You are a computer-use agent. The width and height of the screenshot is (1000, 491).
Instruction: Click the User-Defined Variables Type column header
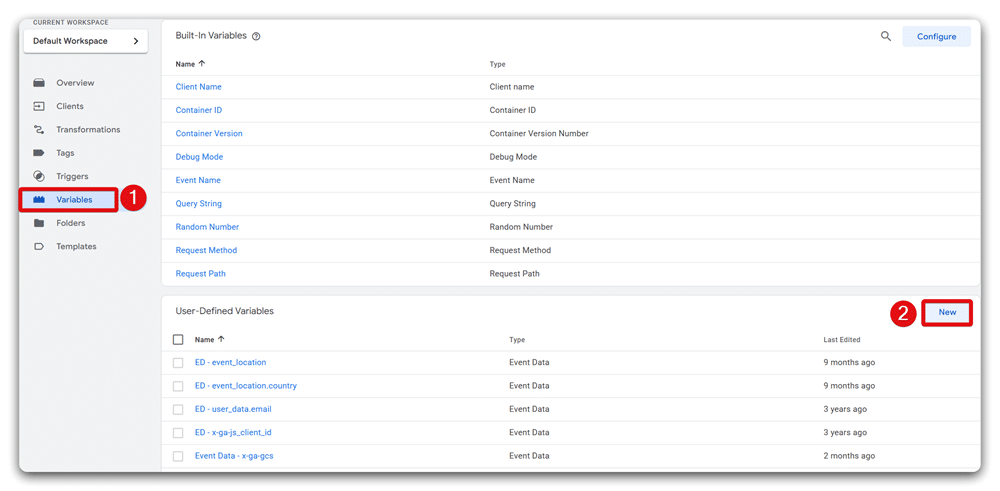click(x=517, y=340)
